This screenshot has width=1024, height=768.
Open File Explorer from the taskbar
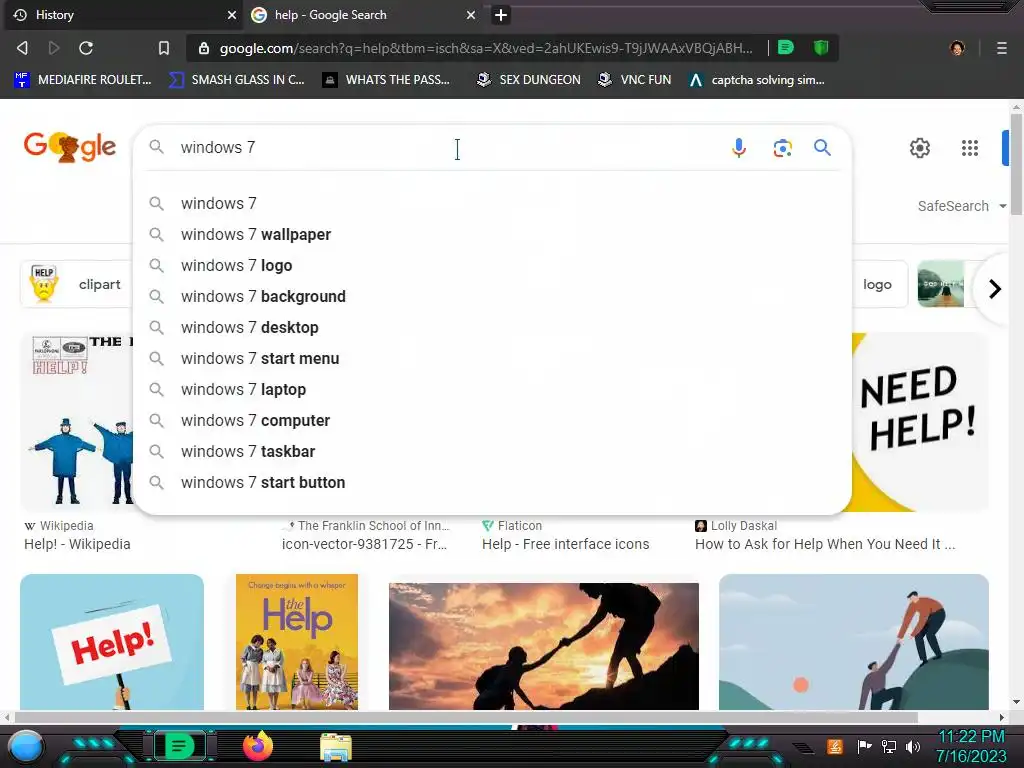336,747
